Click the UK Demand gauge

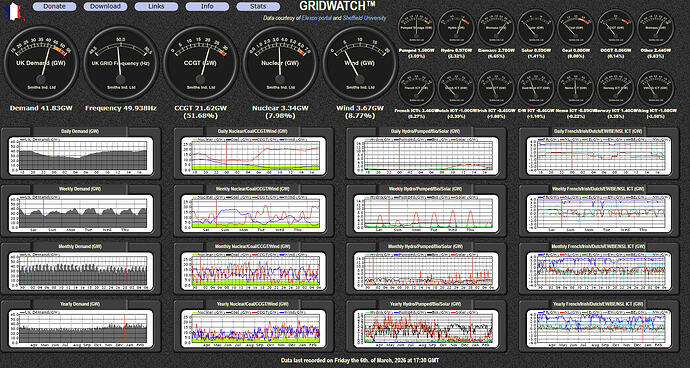pyautogui.click(x=41, y=63)
